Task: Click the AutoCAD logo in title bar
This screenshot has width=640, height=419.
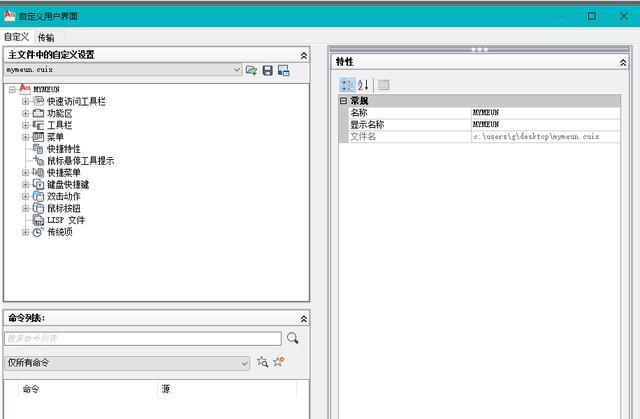Action: click(9, 16)
